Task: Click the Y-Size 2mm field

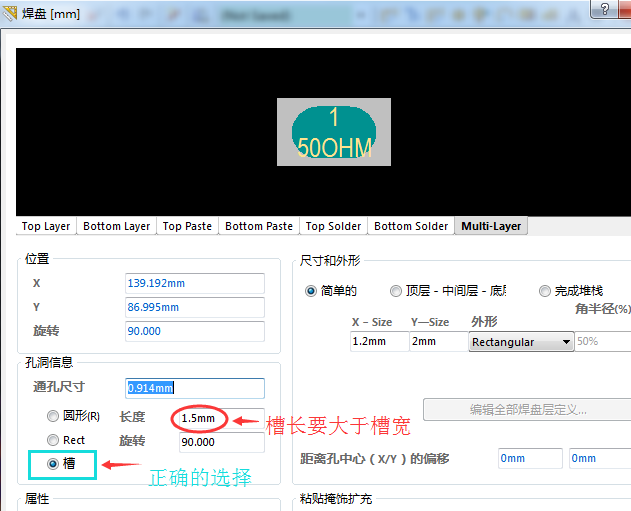Action: tap(436, 342)
